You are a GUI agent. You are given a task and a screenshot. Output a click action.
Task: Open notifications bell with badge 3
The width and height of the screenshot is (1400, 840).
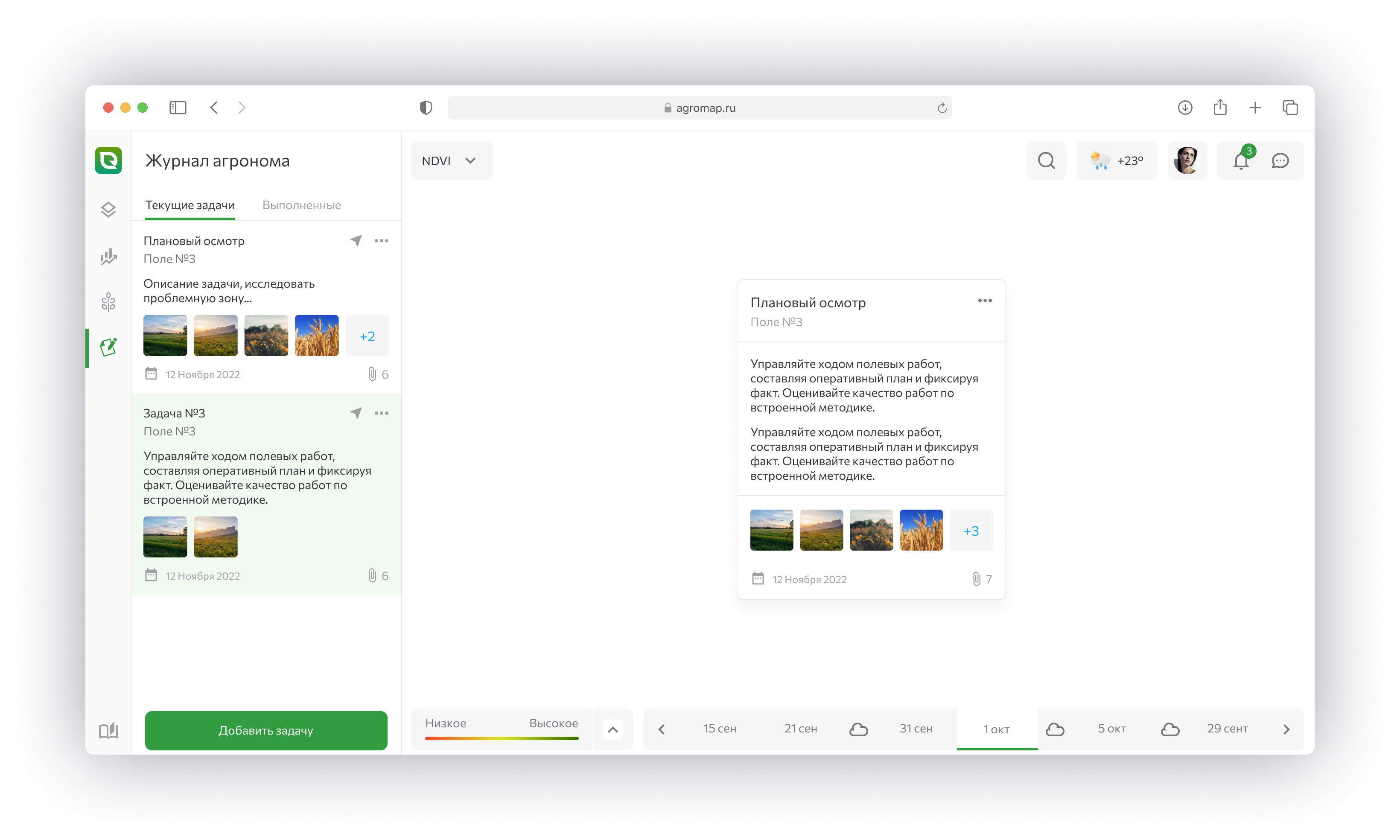(1241, 161)
